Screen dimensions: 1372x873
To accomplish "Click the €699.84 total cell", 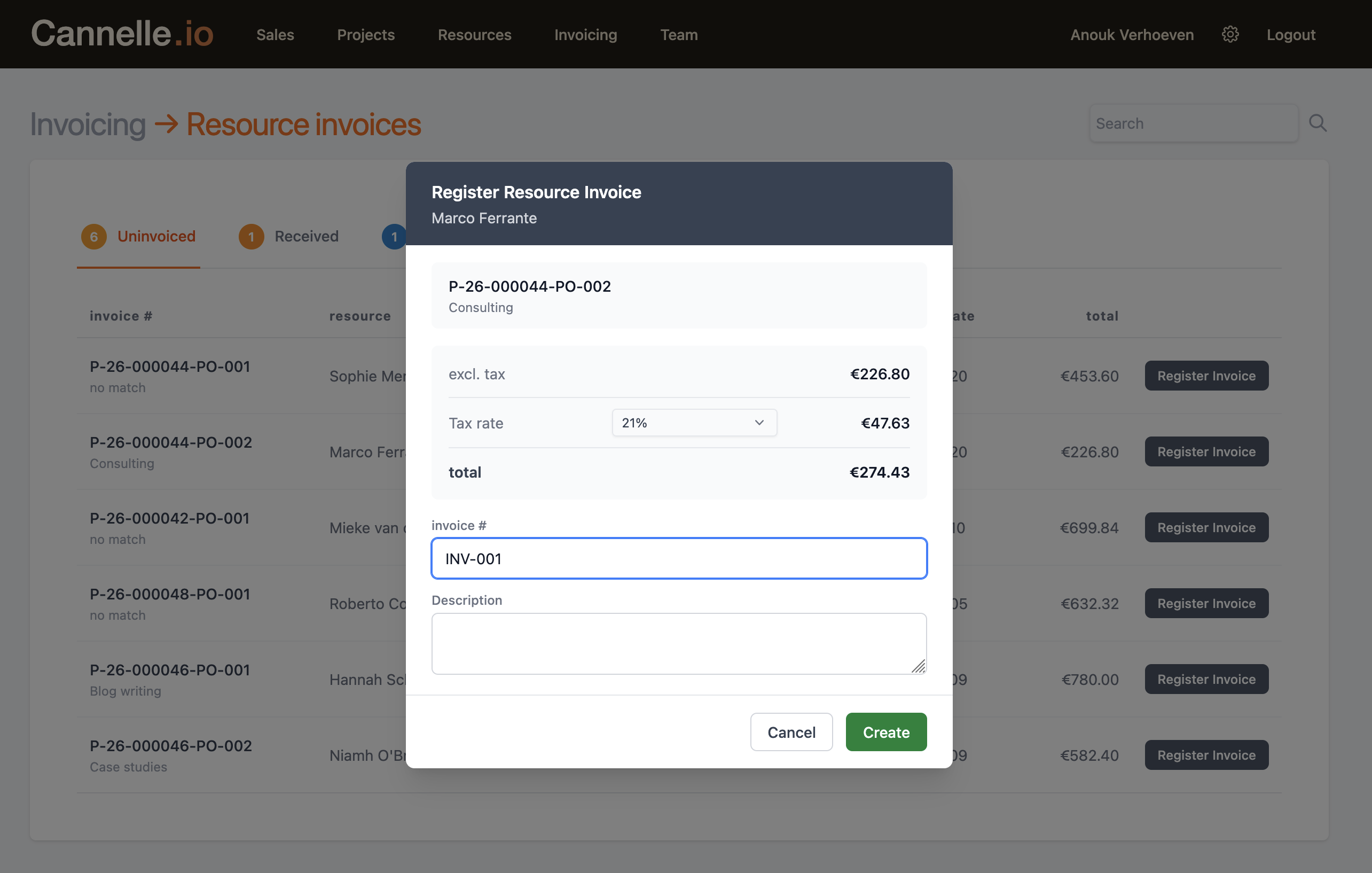I will (1089, 528).
